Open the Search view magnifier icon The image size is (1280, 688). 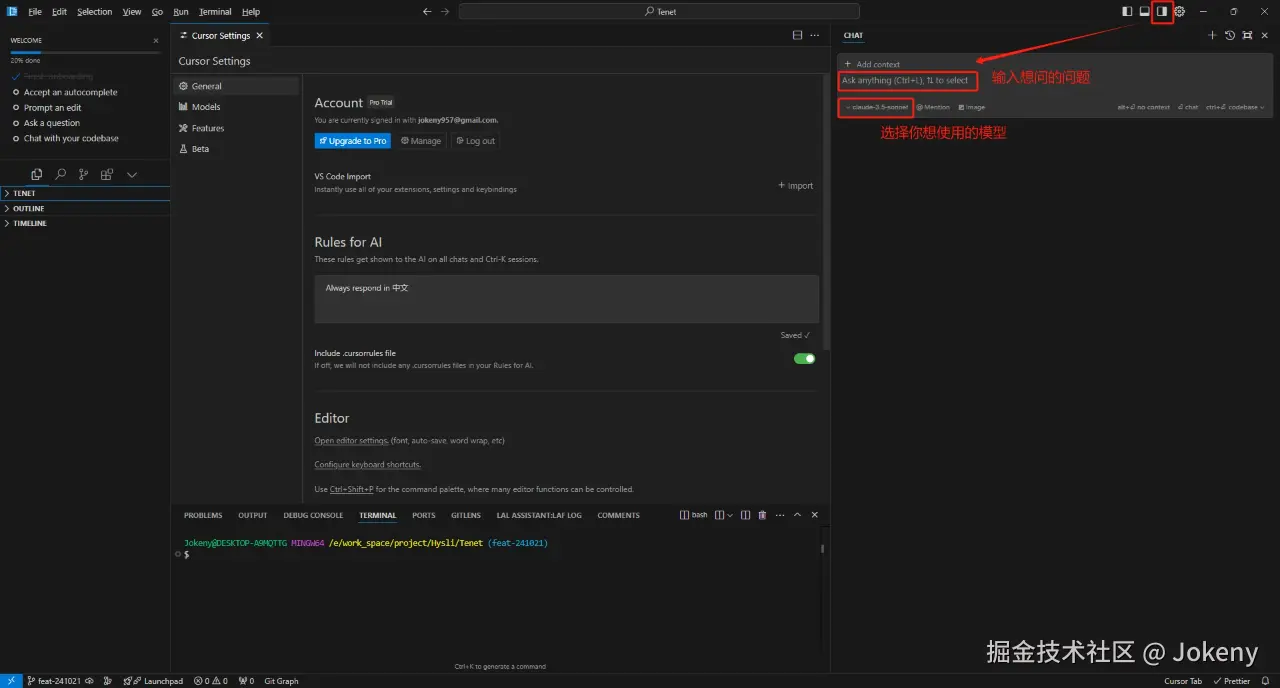[60, 174]
